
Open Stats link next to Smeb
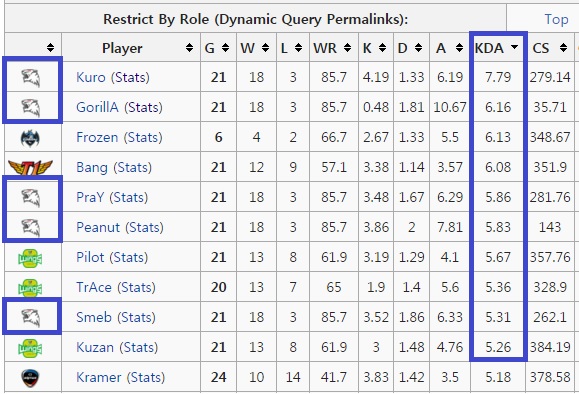tap(136, 317)
